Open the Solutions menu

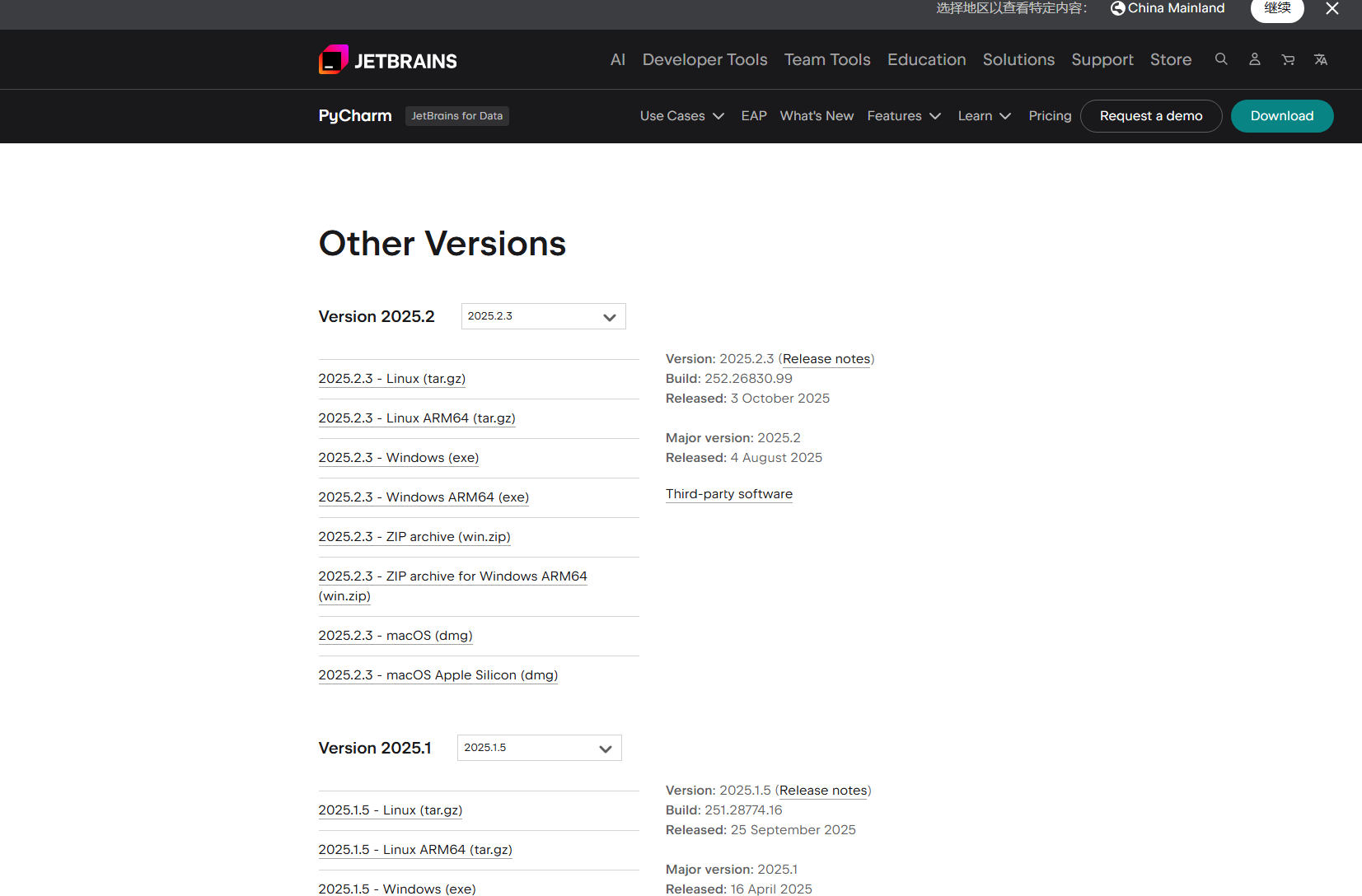tap(1018, 59)
